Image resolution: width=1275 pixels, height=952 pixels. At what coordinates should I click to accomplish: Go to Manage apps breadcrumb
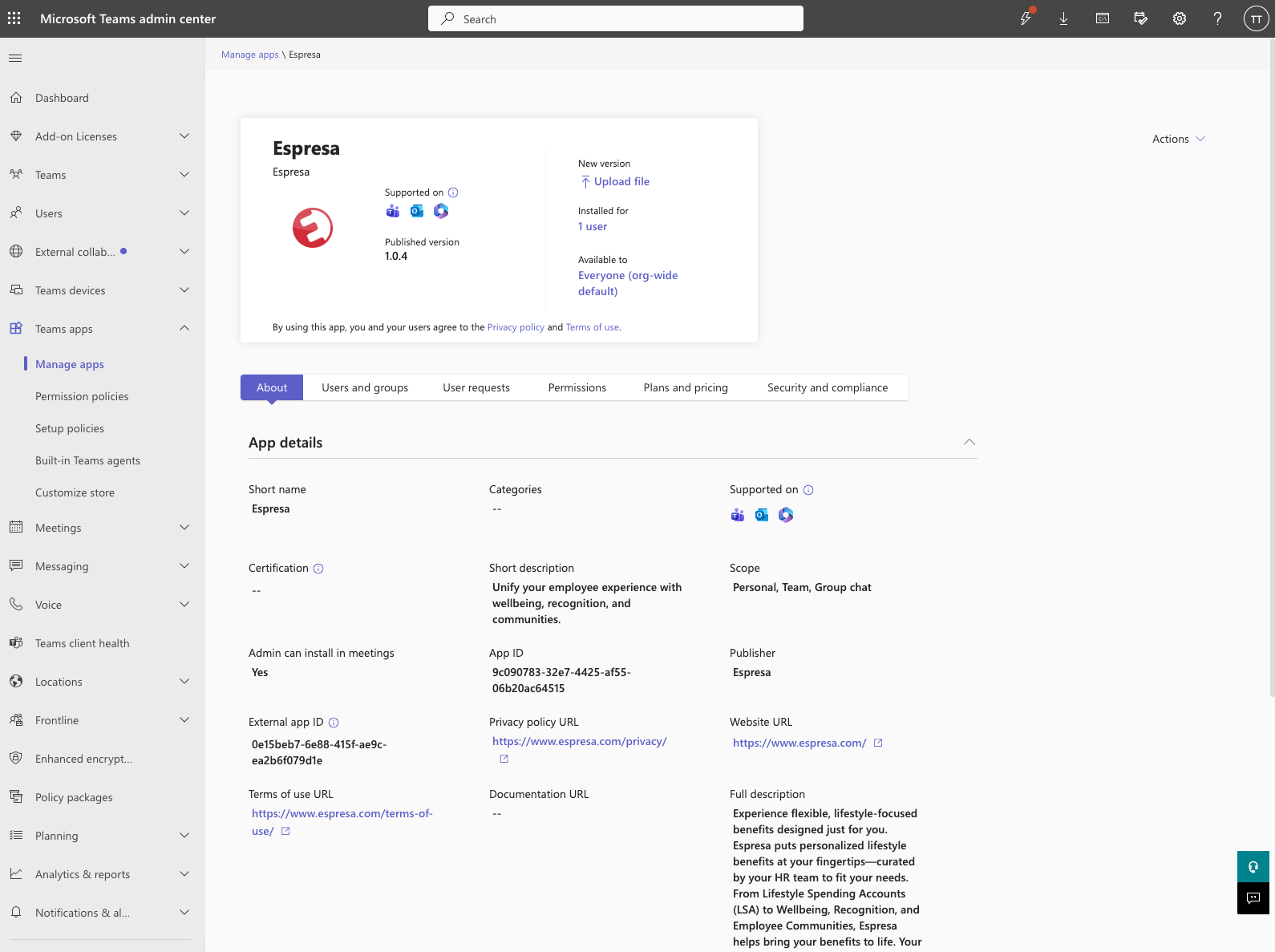[x=250, y=55]
